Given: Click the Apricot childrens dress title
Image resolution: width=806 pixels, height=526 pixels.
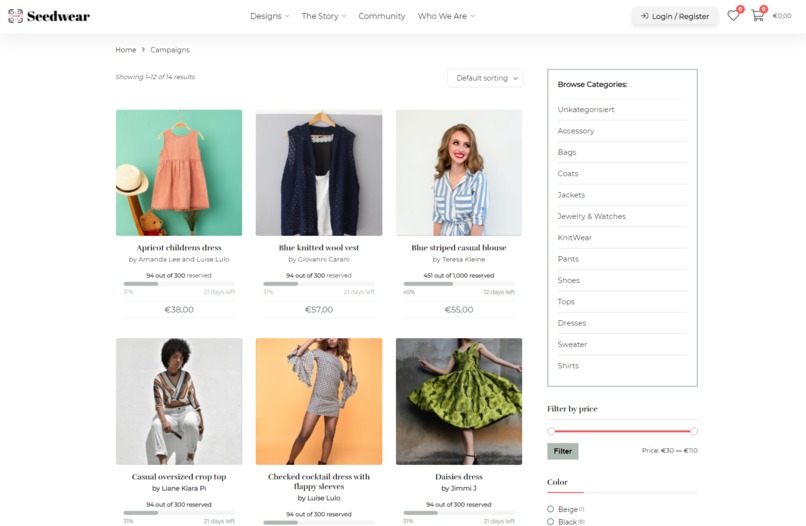Looking at the screenshot, I should [x=179, y=247].
